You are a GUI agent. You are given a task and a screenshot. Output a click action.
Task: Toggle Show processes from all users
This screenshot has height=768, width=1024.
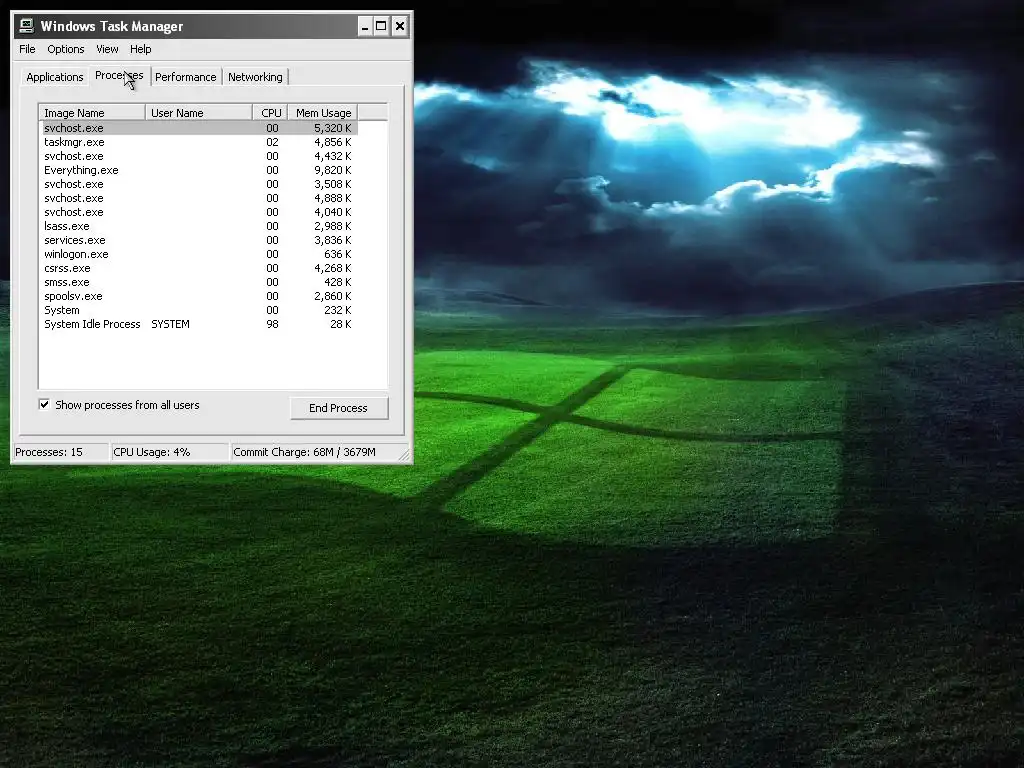44,404
